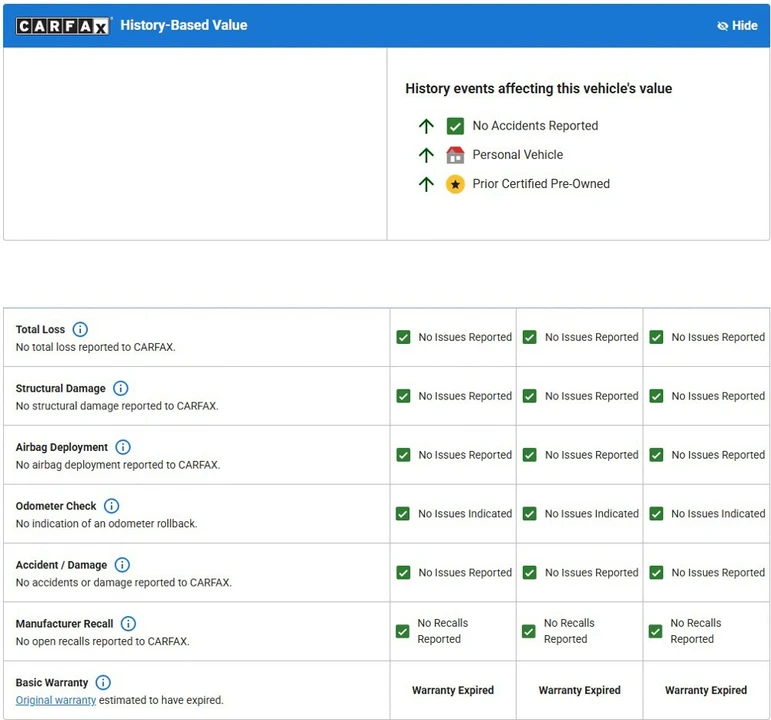The image size is (771, 720).
Task: Click third owner Structural Damage green check
Action: [x=656, y=396]
